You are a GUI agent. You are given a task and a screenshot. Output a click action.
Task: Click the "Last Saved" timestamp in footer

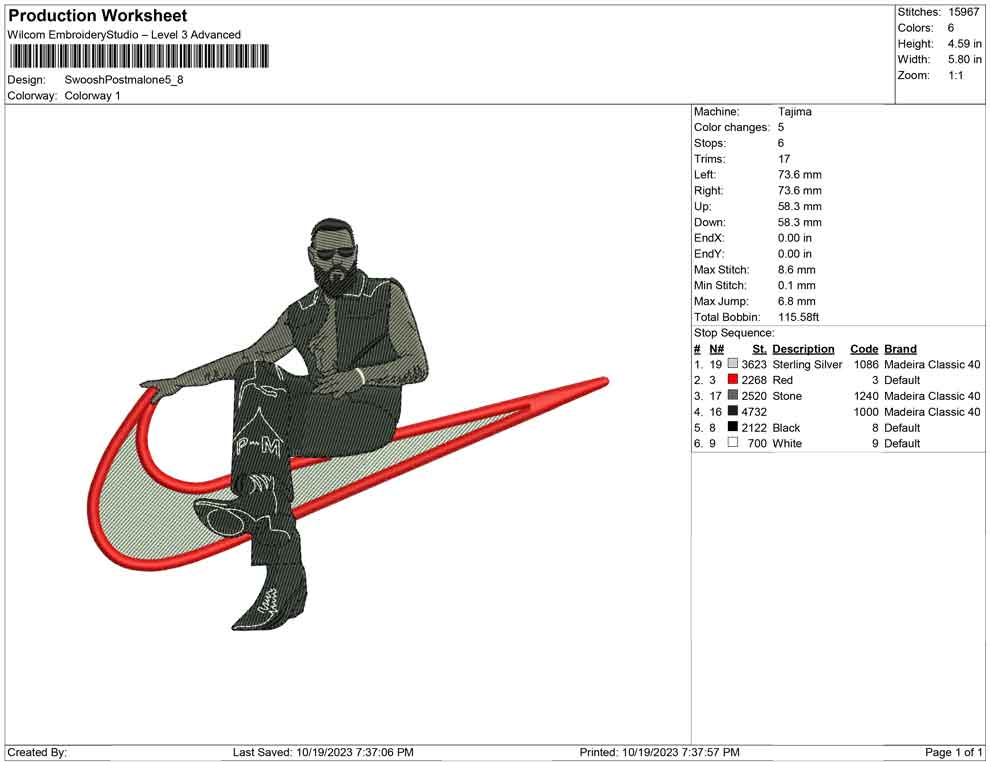(323, 752)
